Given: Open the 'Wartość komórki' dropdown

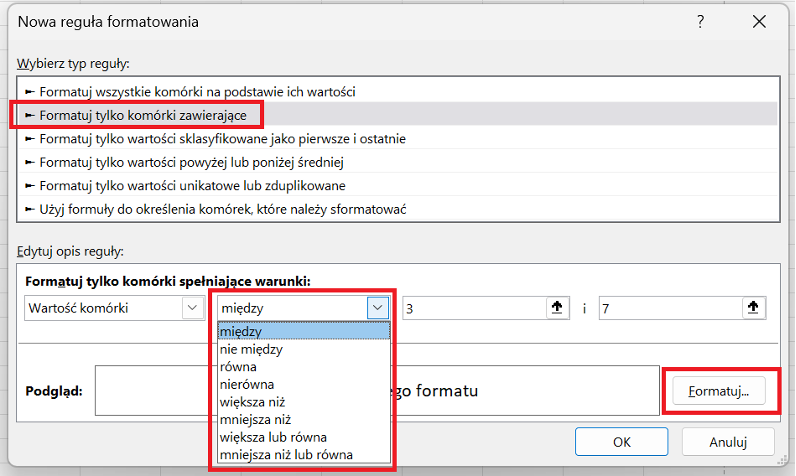Looking at the screenshot, I should 113,308.
